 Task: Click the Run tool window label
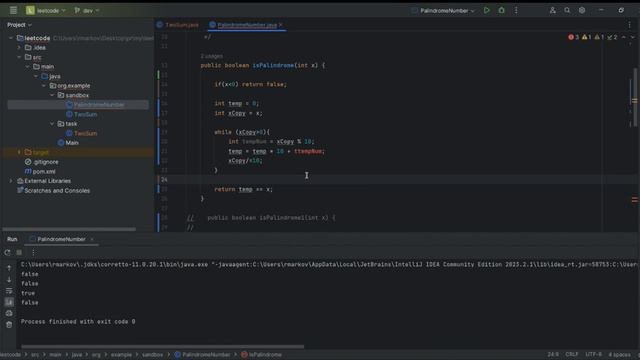[12, 239]
